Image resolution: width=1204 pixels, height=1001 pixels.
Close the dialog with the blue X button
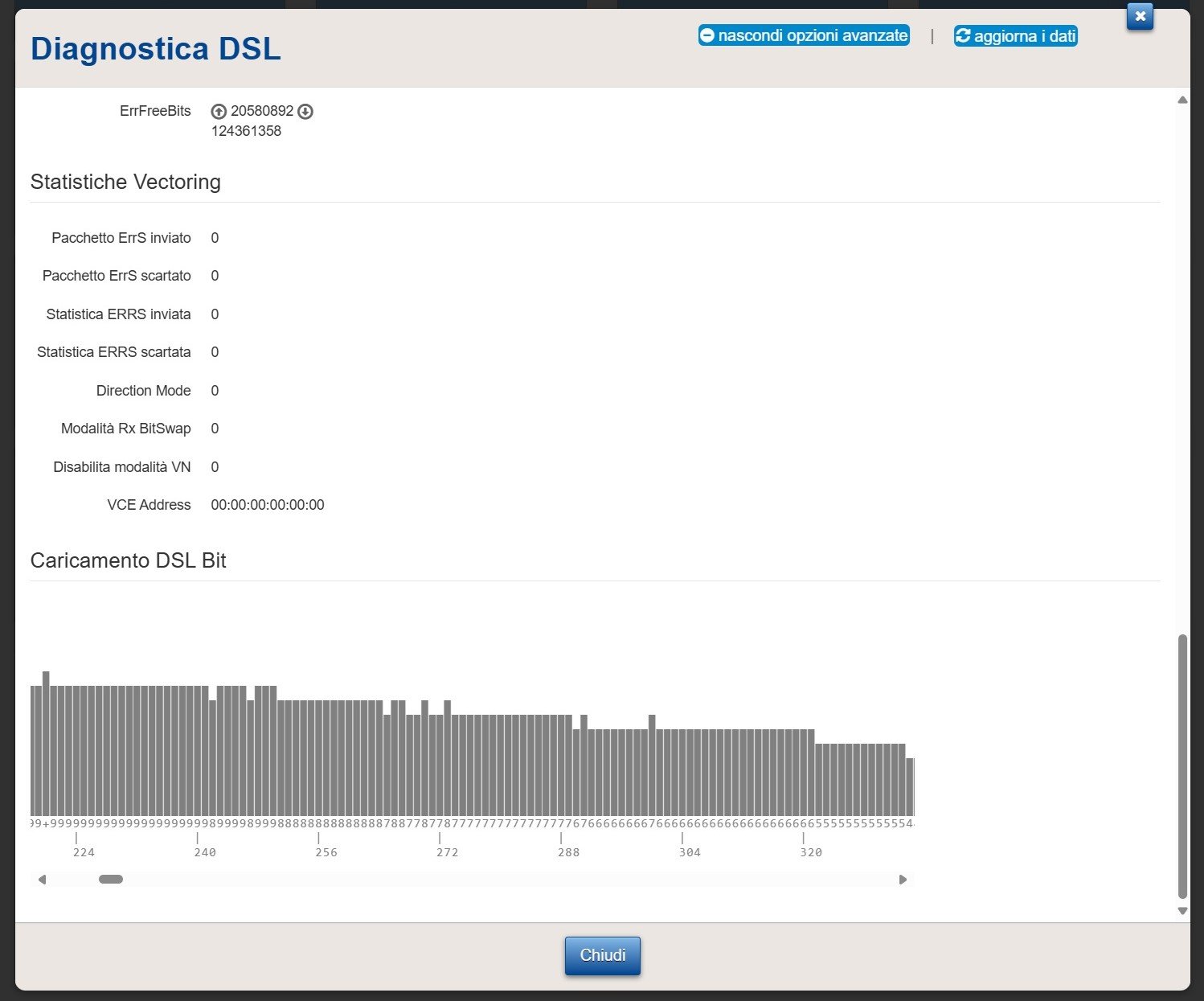[x=1140, y=16]
